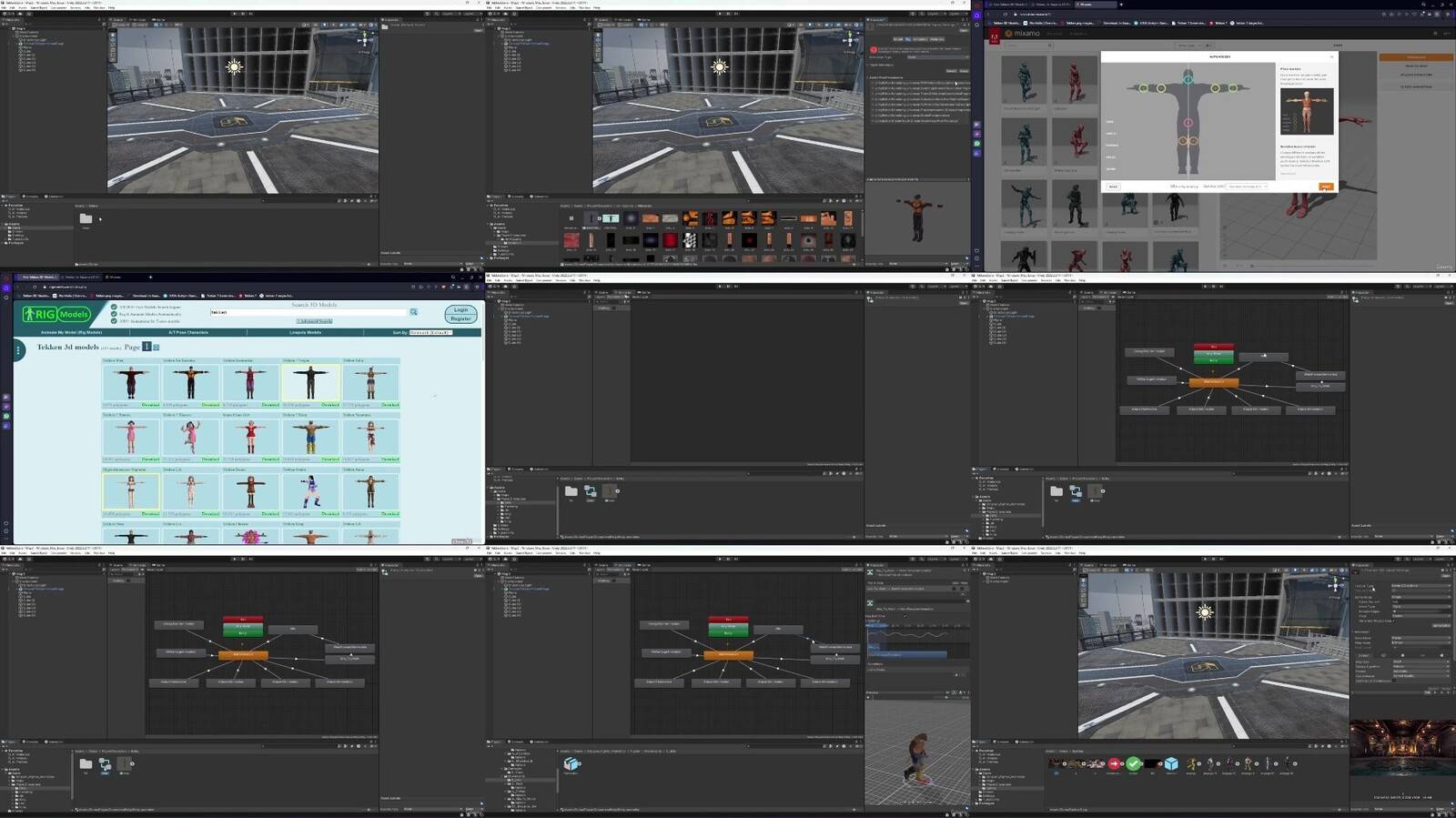
Task: Open the three-dots side menu on Rig Models
Action: coord(18,349)
